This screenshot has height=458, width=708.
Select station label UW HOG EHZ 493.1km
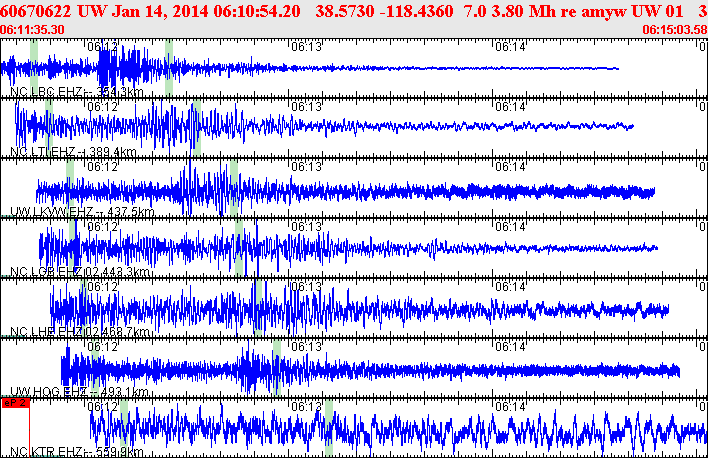[x=79, y=392]
